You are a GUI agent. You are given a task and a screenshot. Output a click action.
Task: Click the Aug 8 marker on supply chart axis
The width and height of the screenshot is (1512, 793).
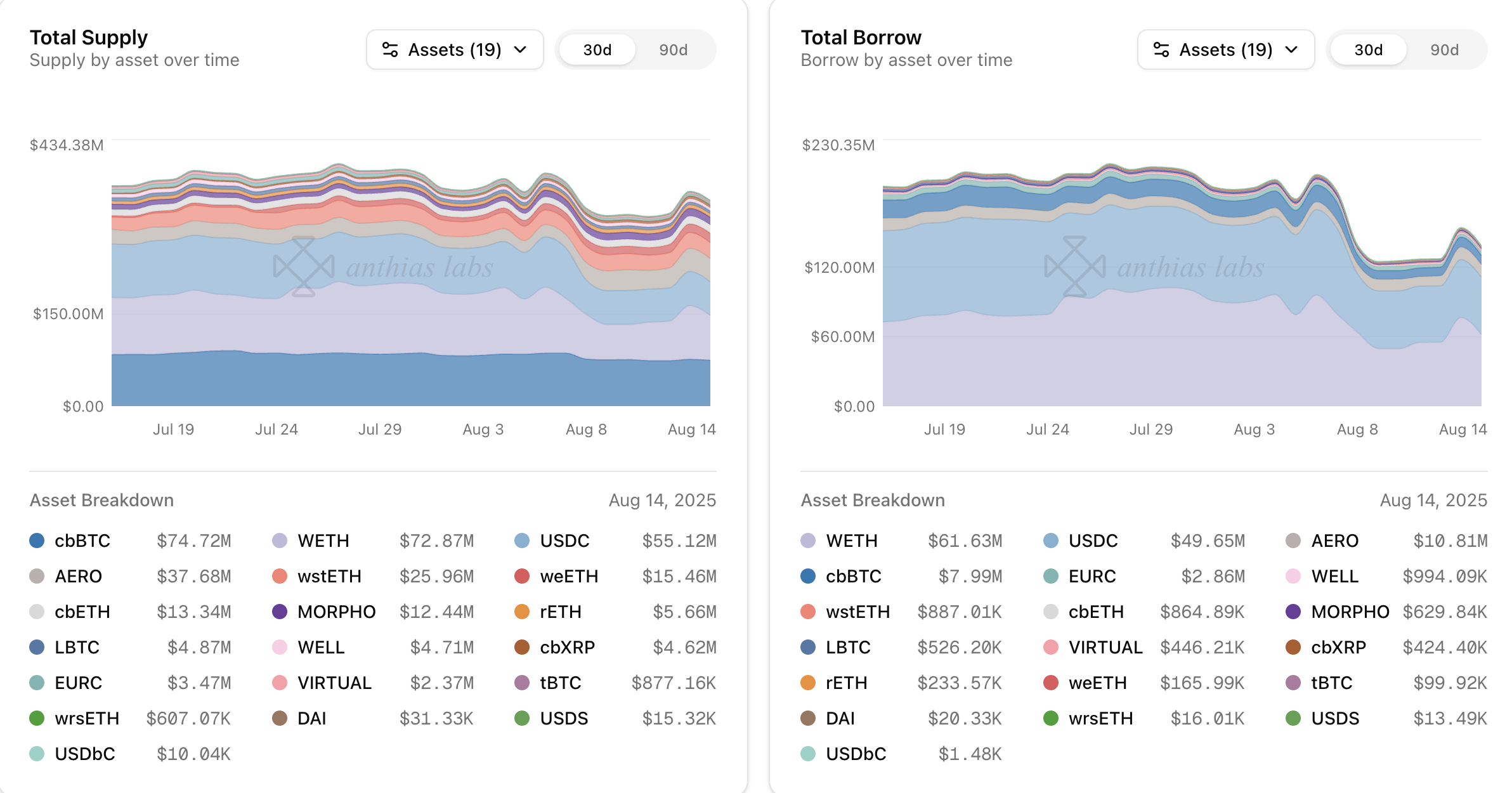586,429
